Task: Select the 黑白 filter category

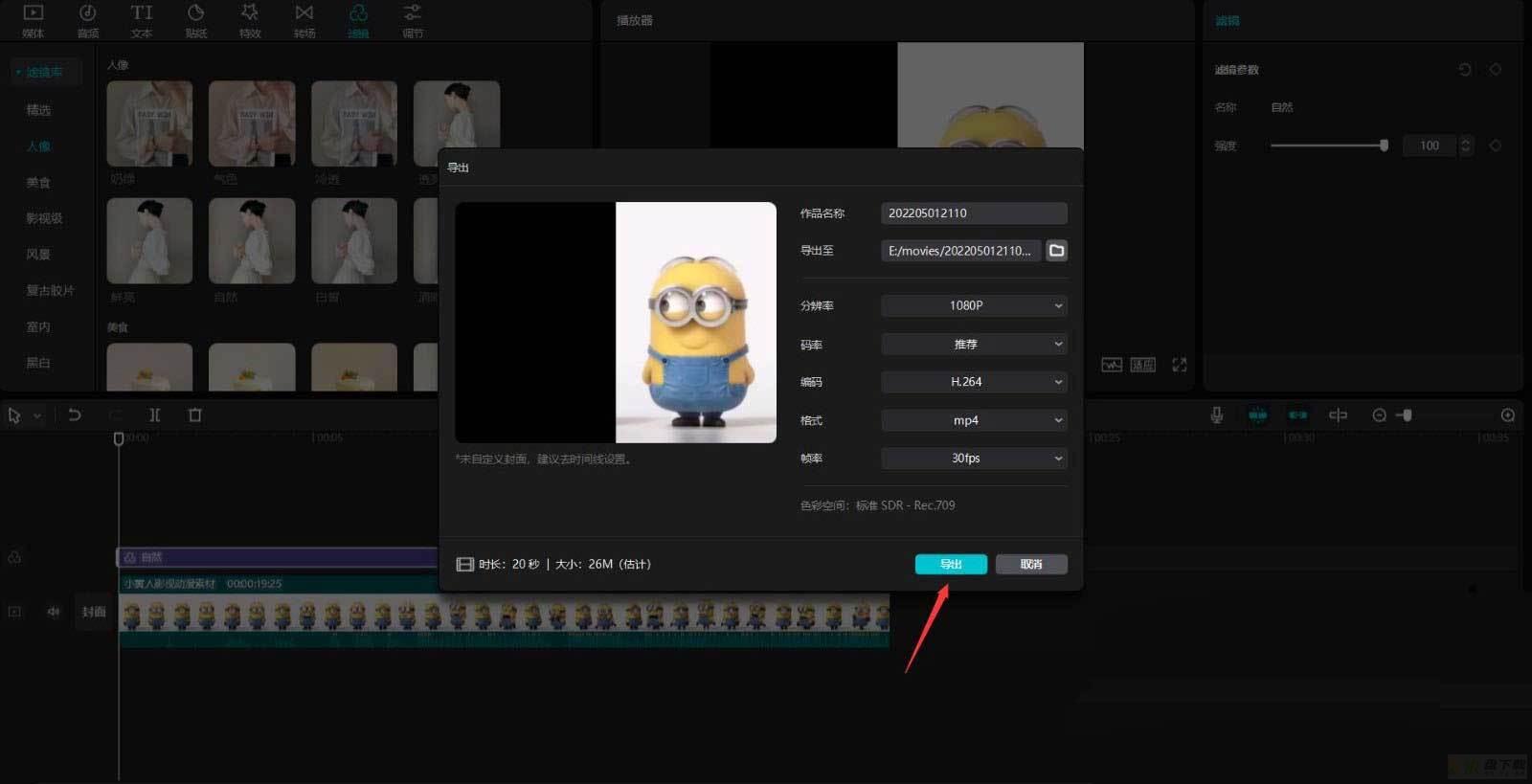Action: (x=38, y=363)
